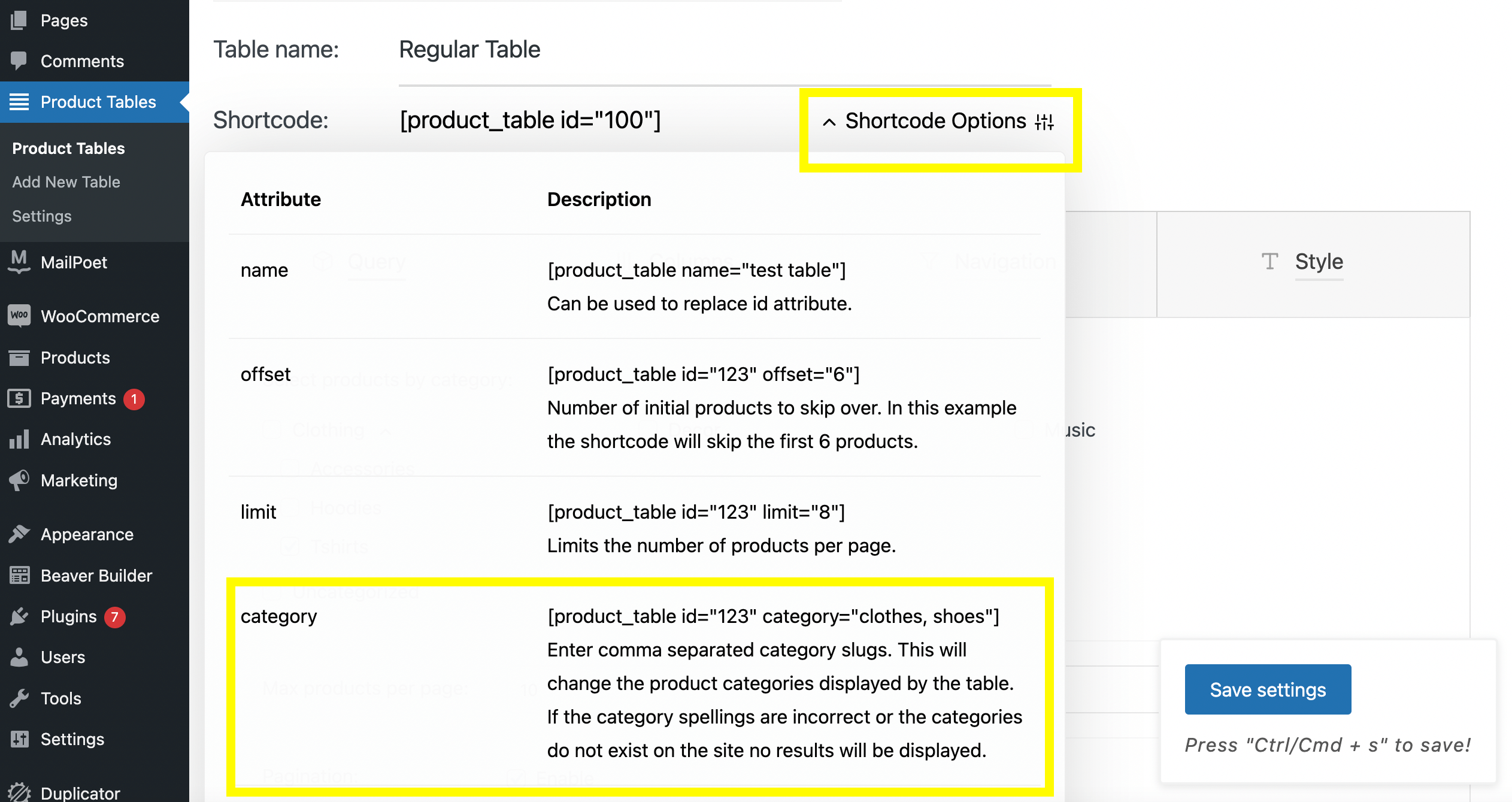Collapse the Shortcode Options chevron
The height and width of the screenshot is (802, 1512).
(829, 122)
